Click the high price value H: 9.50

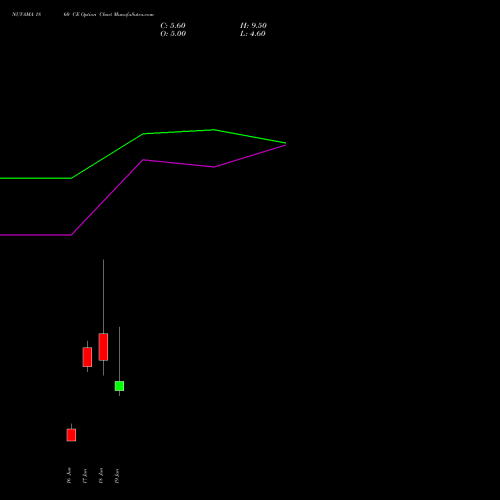tap(253, 26)
